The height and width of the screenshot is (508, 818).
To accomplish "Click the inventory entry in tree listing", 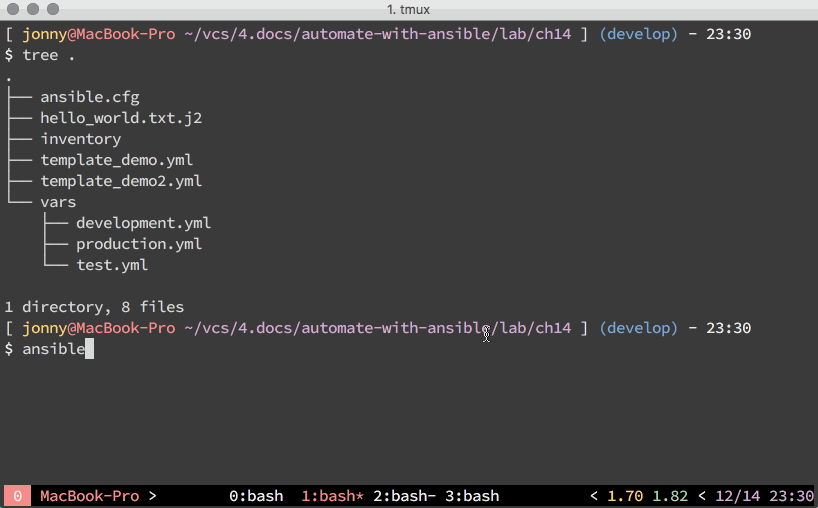I will click(81, 139).
